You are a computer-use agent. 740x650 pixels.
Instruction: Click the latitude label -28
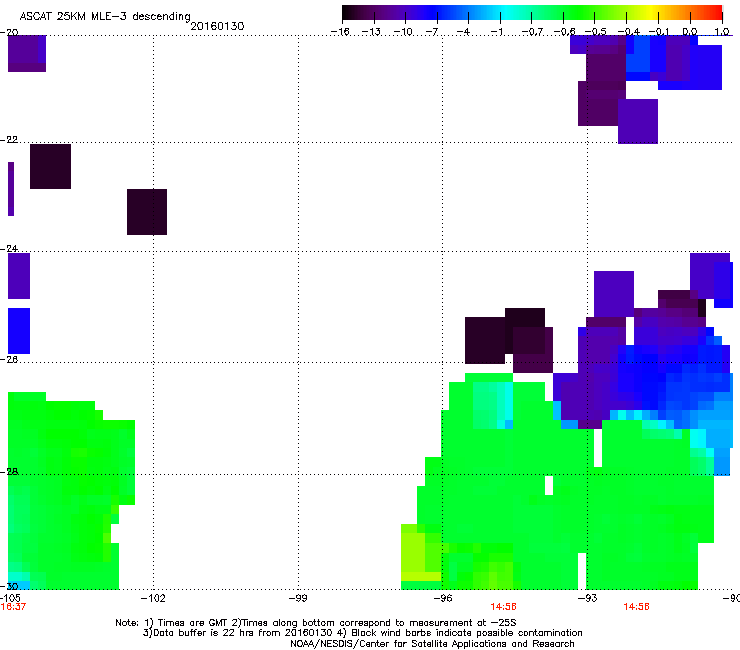pos(9,471)
